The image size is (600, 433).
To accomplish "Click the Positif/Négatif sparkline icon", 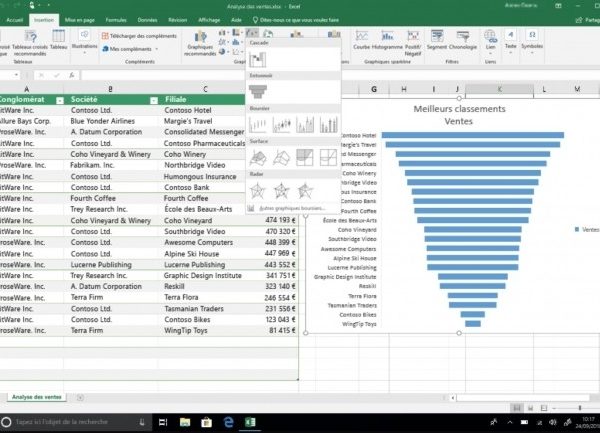I will point(412,43).
